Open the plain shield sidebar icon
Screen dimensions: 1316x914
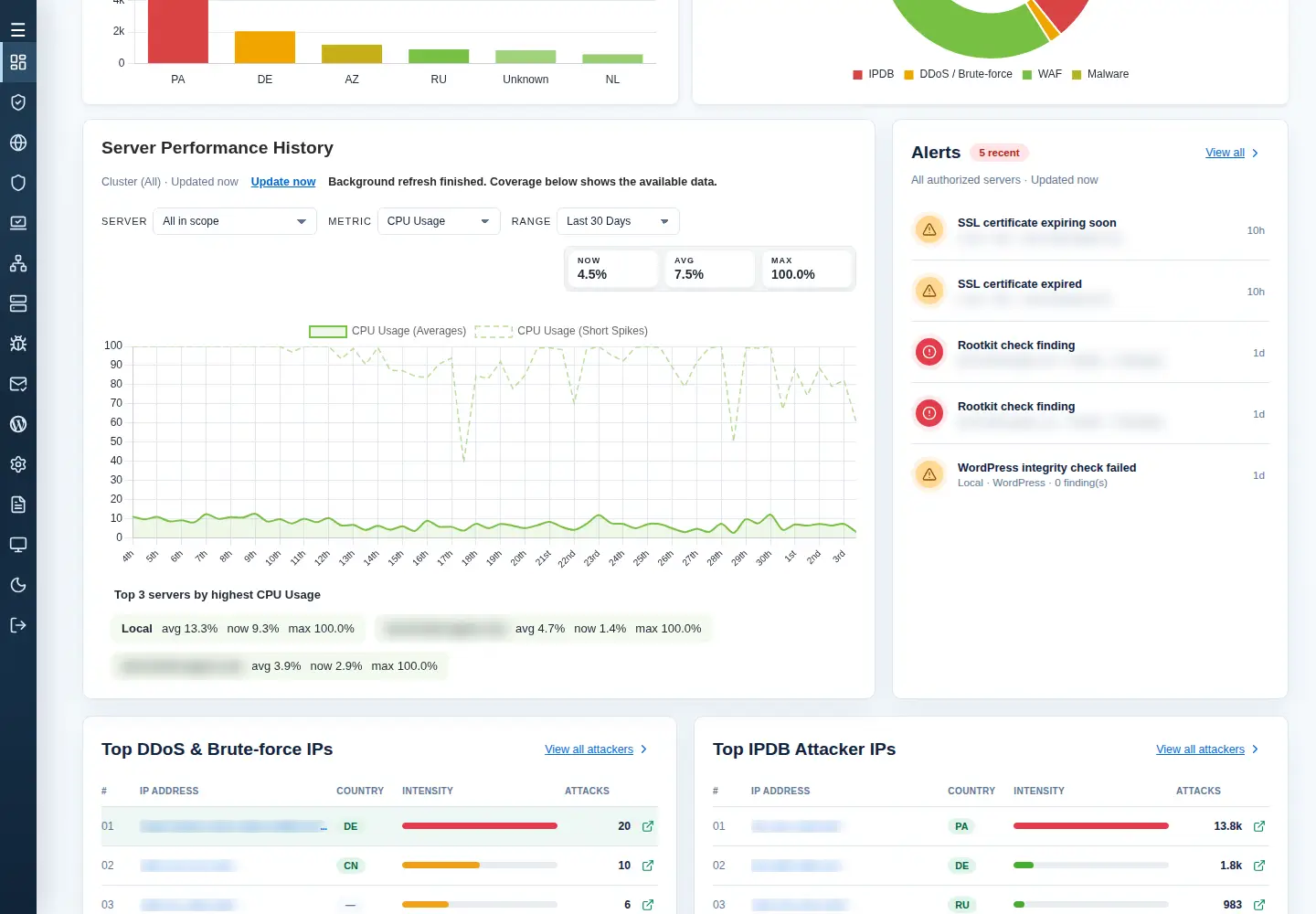(x=18, y=183)
